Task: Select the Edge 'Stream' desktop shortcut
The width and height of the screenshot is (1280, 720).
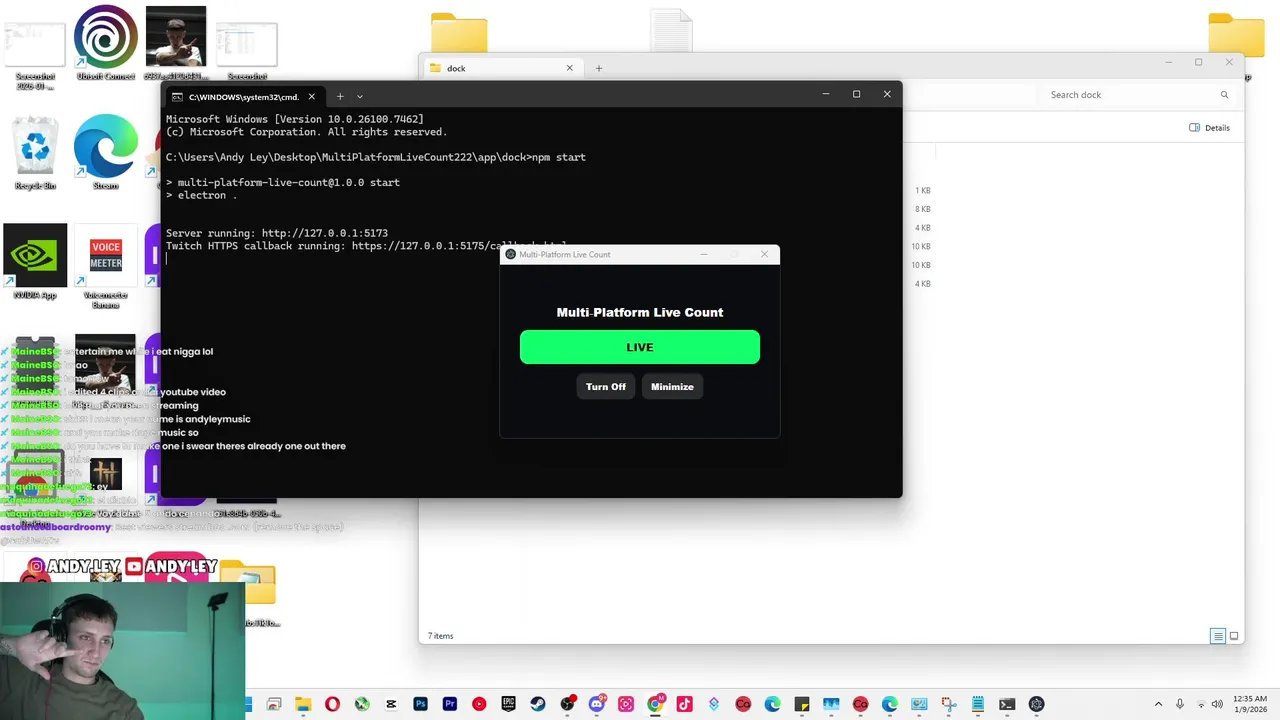Action: [106, 153]
